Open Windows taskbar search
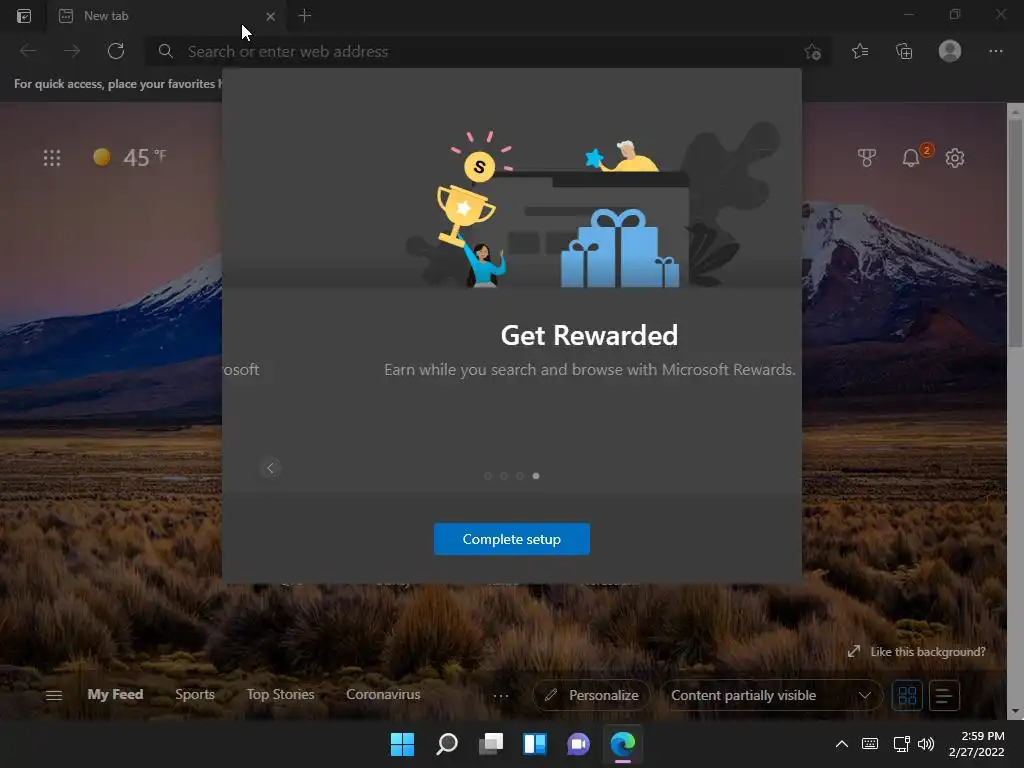Screen dimensions: 1024x768 pos(447,744)
